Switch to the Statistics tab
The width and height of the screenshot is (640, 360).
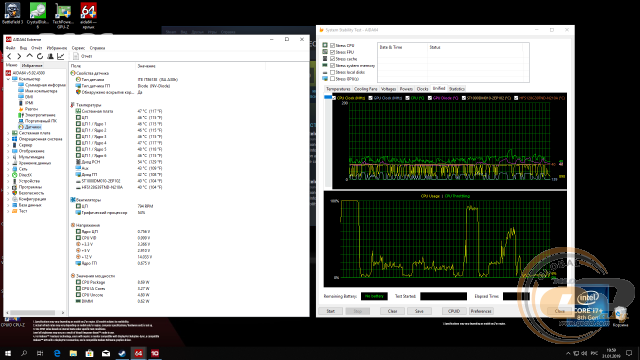click(x=456, y=89)
